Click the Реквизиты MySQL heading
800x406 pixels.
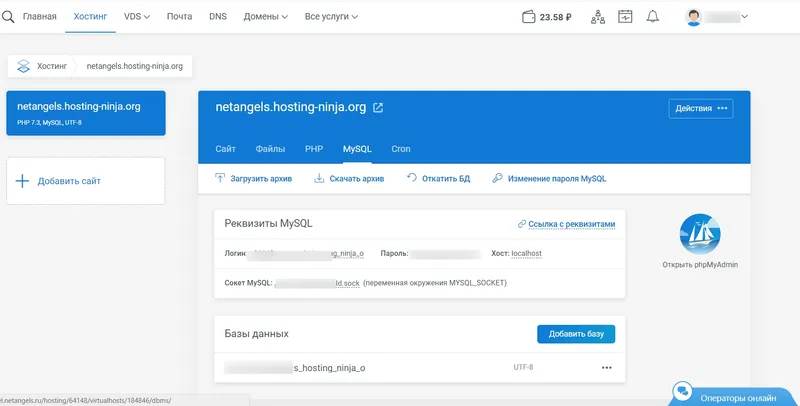(268, 223)
